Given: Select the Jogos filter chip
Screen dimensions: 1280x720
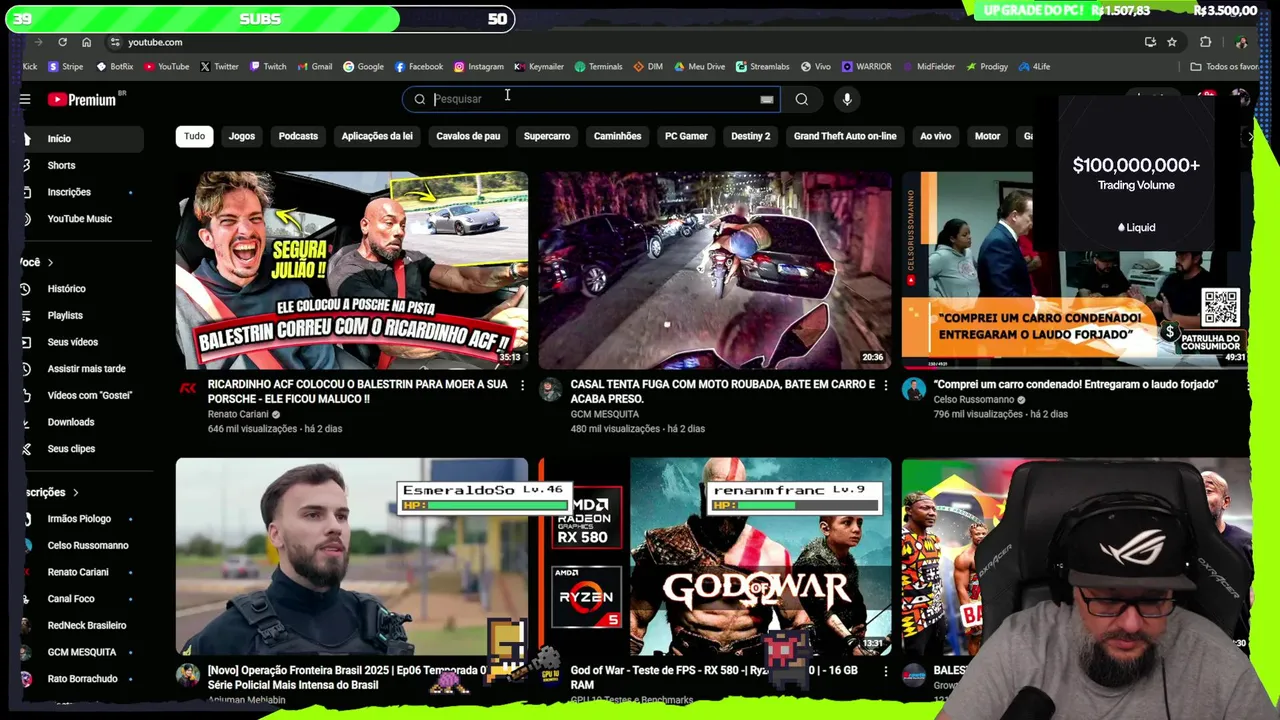Looking at the screenshot, I should [242, 136].
